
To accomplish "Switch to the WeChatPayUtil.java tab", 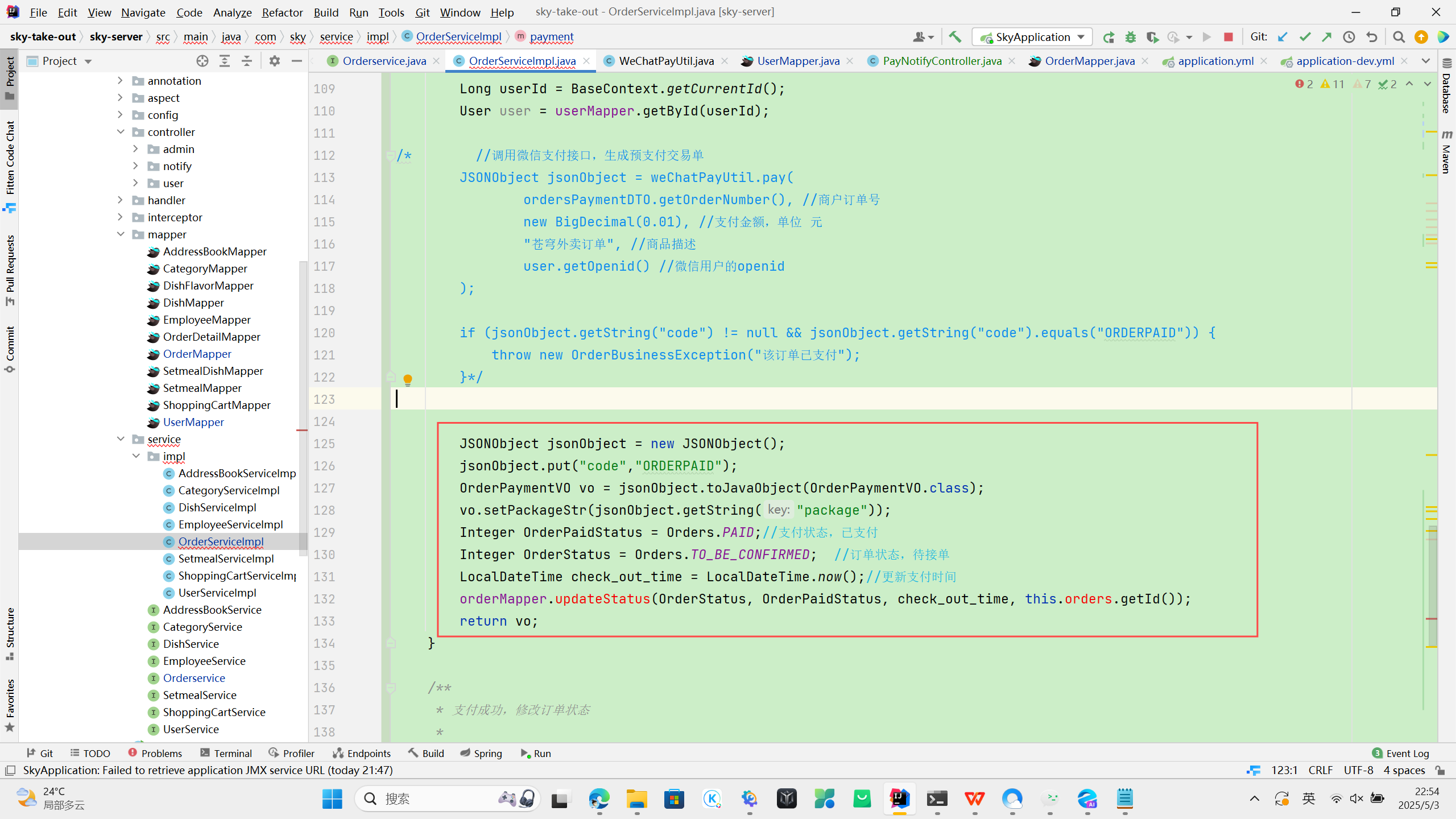I will (x=666, y=61).
